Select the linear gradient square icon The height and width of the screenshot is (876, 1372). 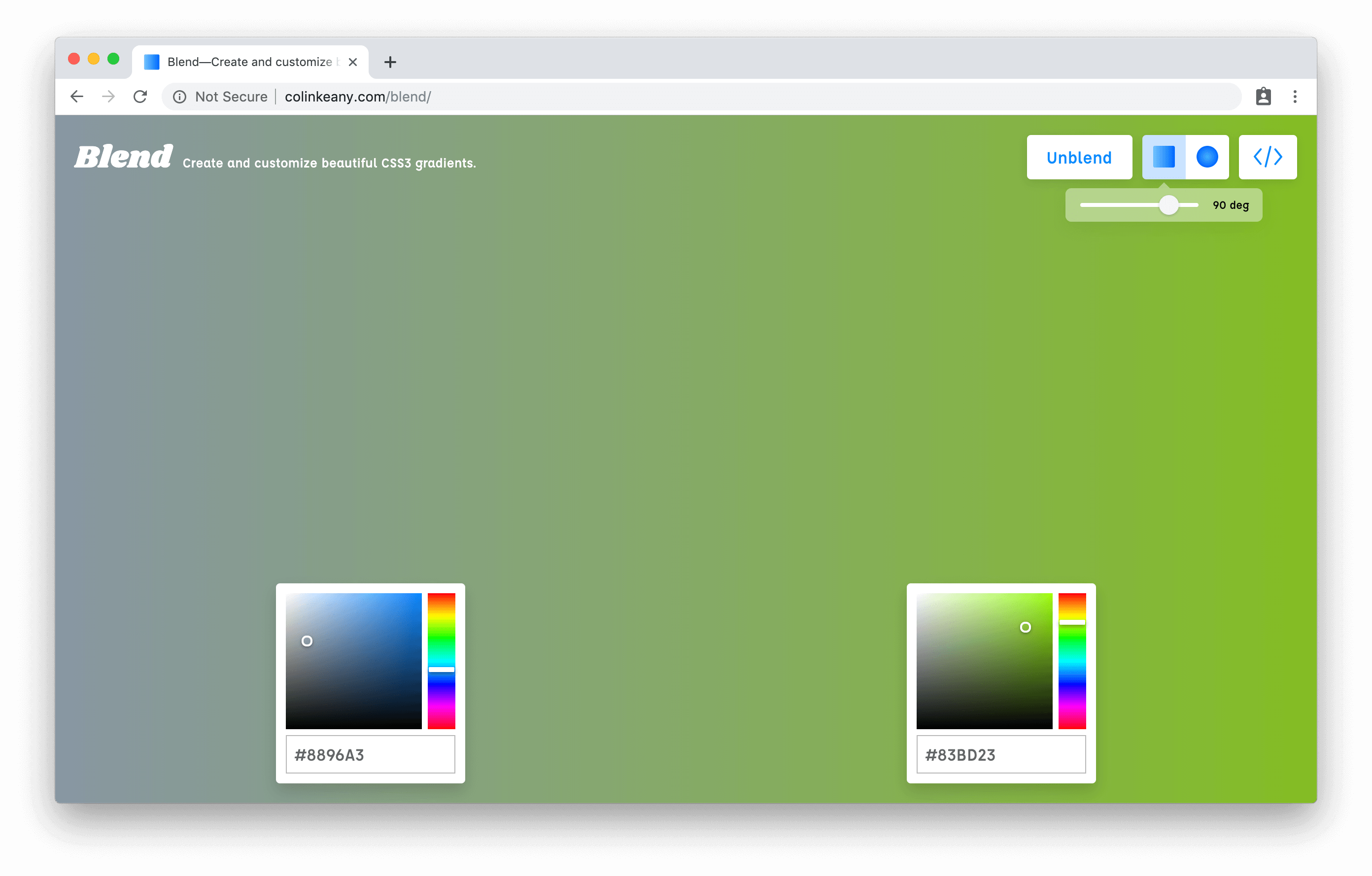1163,157
